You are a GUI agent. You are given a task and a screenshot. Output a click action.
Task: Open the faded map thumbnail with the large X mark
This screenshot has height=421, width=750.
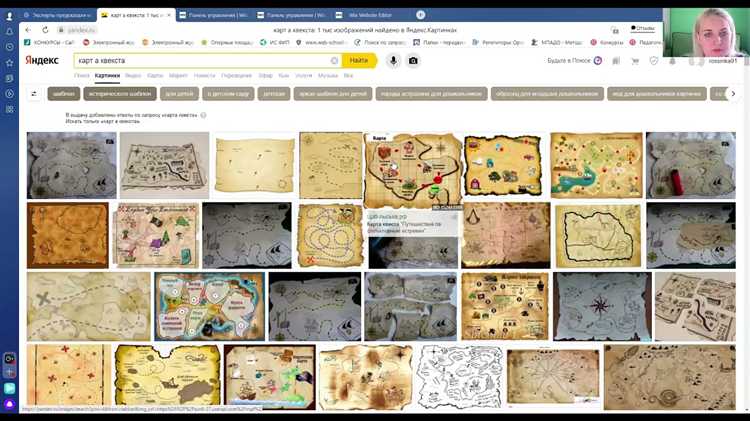pos(88,306)
